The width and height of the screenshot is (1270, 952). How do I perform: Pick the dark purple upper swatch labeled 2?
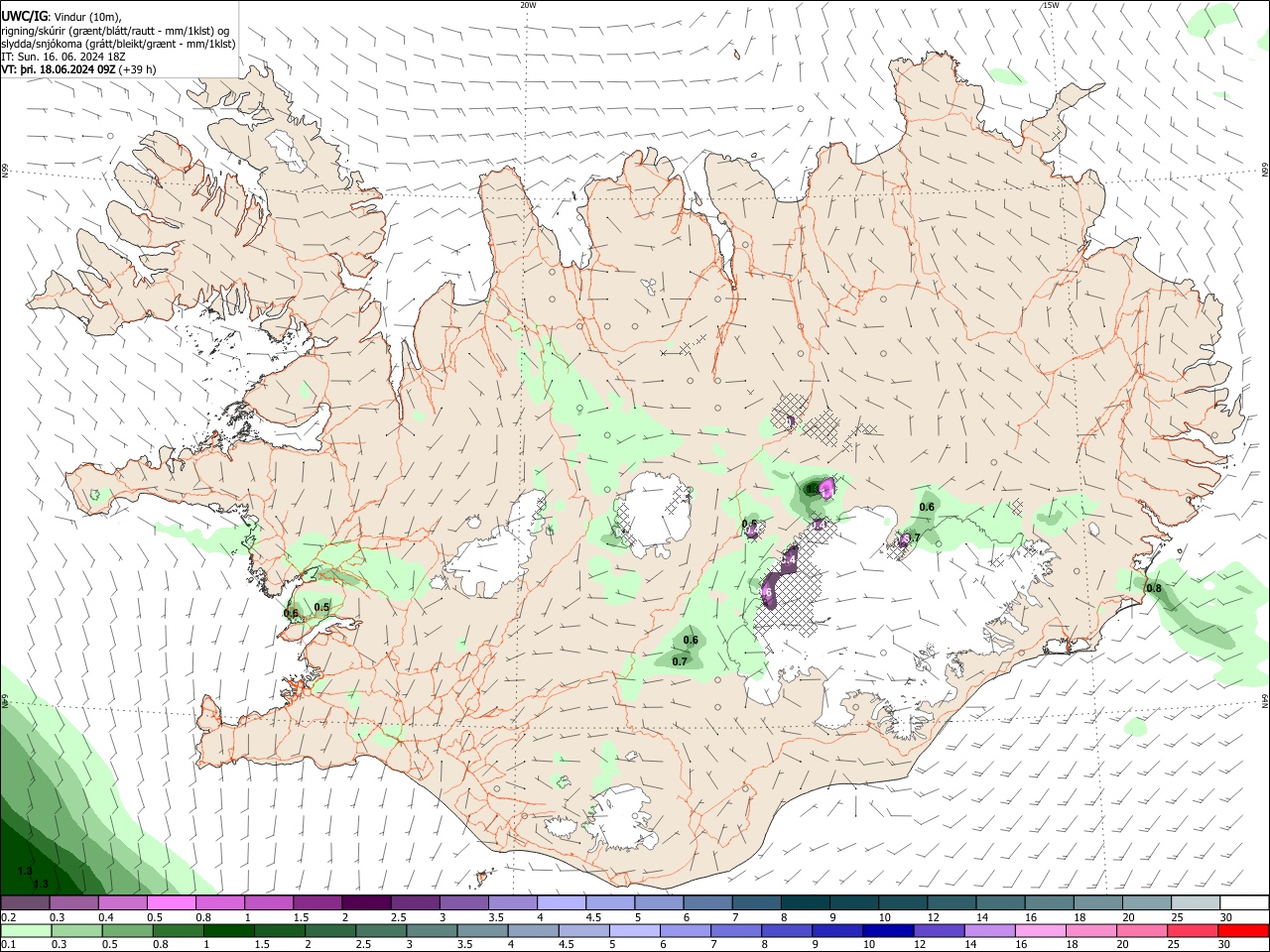click(366, 903)
